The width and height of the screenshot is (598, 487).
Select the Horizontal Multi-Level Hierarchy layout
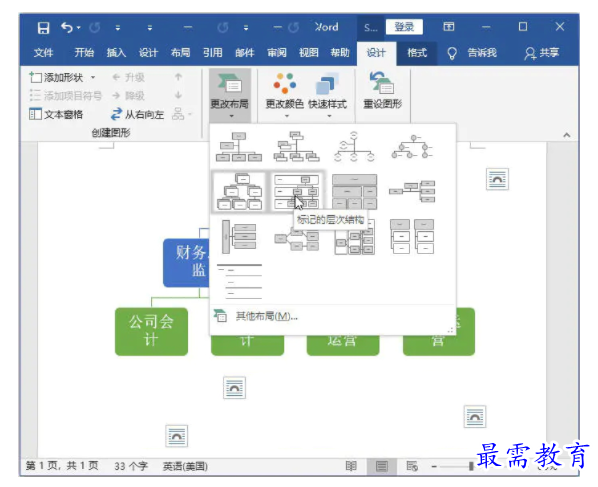pos(239,237)
